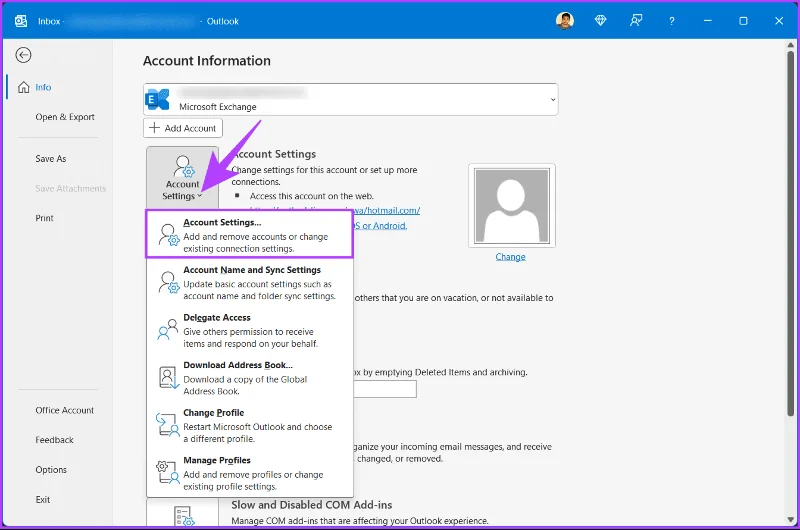Viewport: 800px width, 530px height.
Task: Click the Account Name and Sync icon
Action: click(x=168, y=283)
